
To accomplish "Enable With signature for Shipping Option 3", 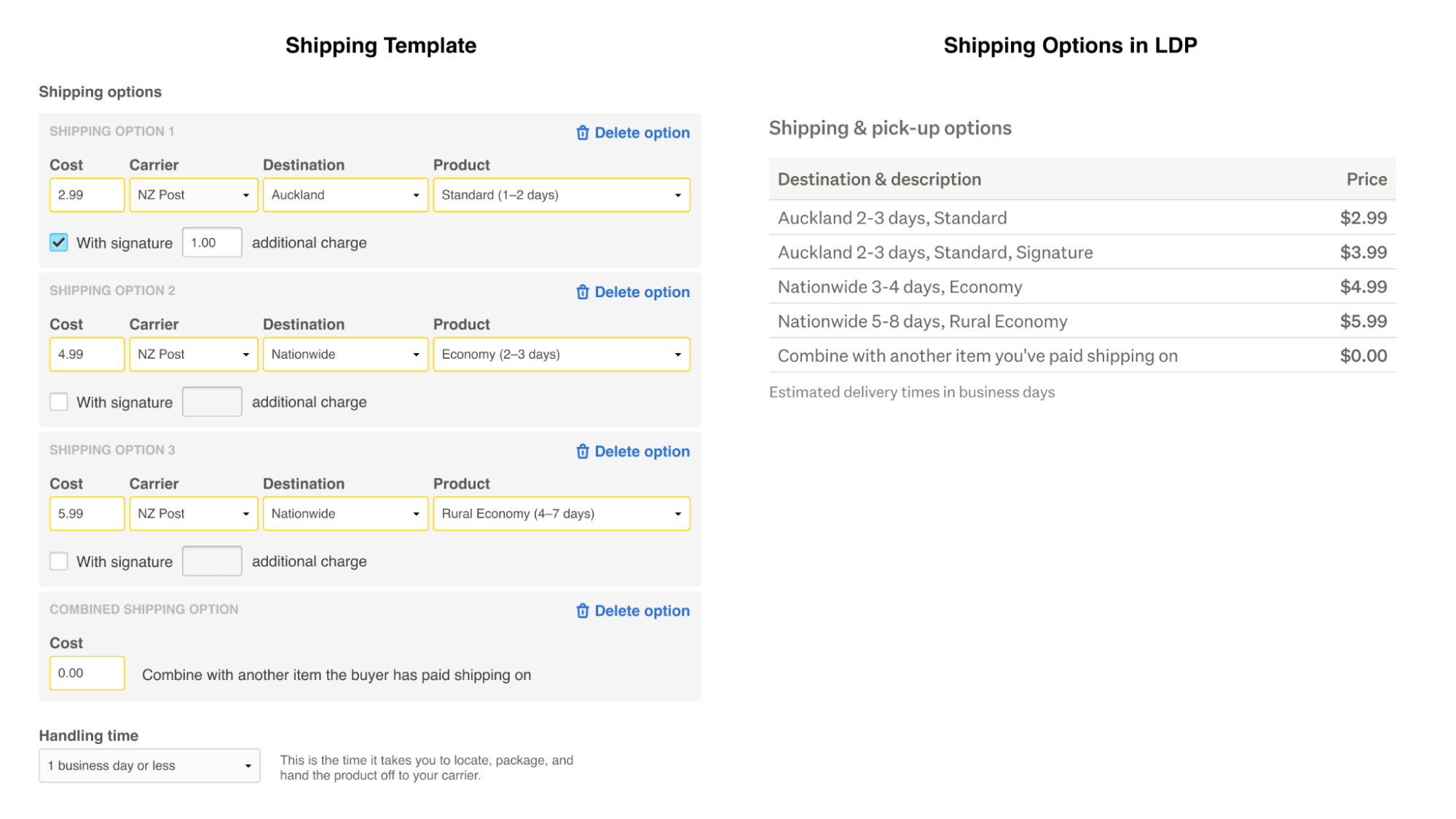I will pos(58,561).
